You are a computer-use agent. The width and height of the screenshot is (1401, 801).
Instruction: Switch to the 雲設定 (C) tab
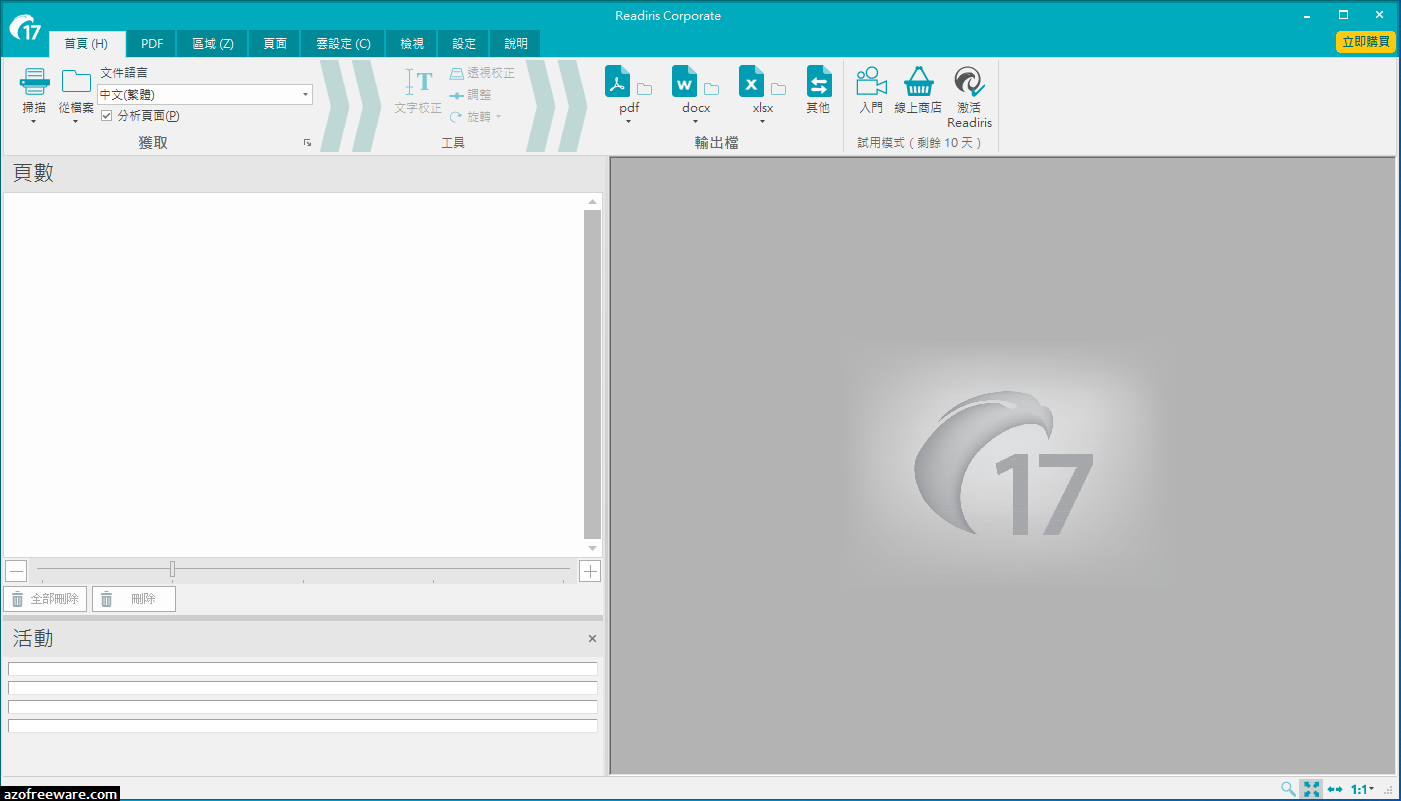pos(343,44)
